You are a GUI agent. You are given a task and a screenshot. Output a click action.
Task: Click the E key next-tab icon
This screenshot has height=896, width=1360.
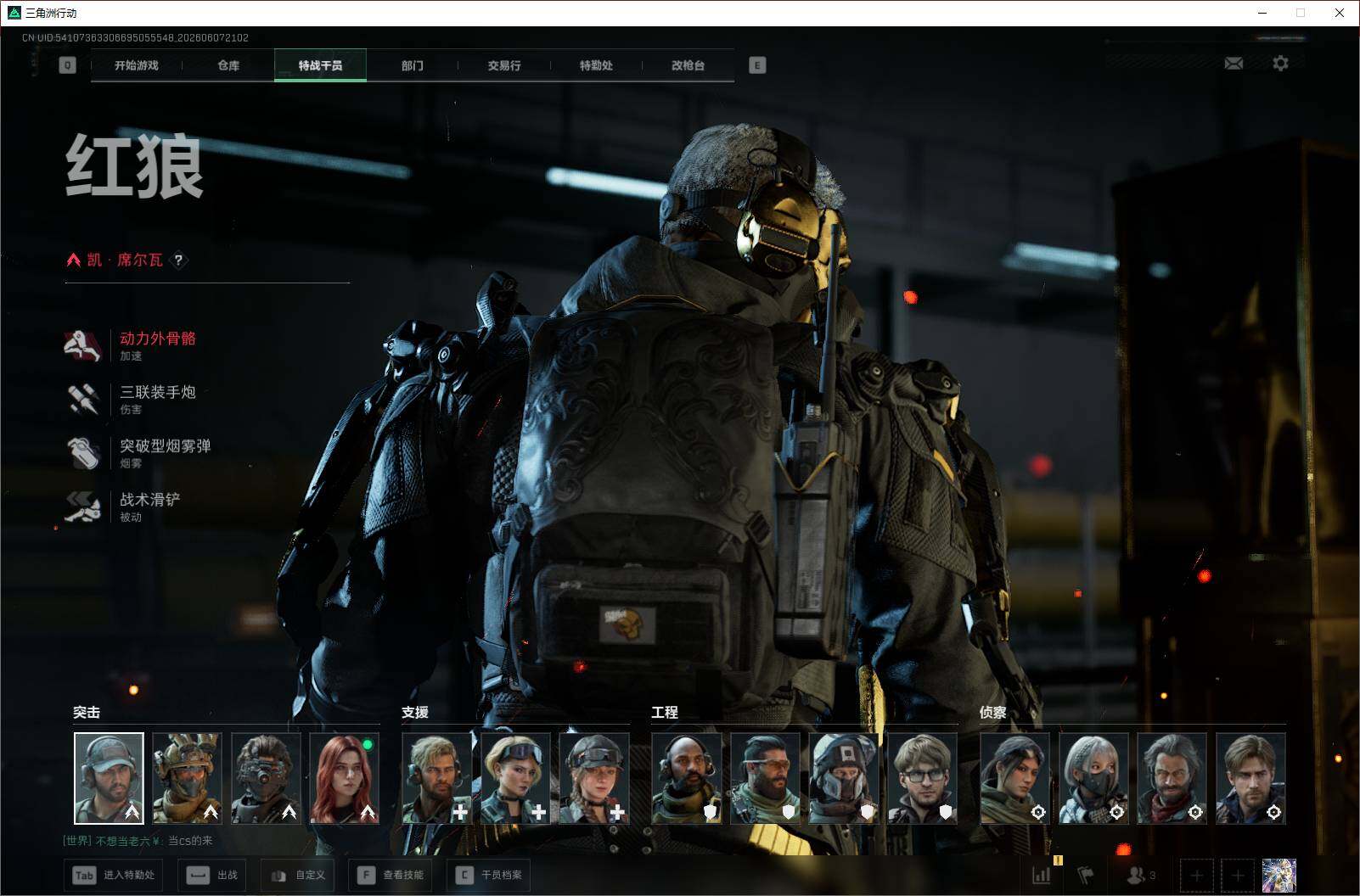(x=757, y=65)
